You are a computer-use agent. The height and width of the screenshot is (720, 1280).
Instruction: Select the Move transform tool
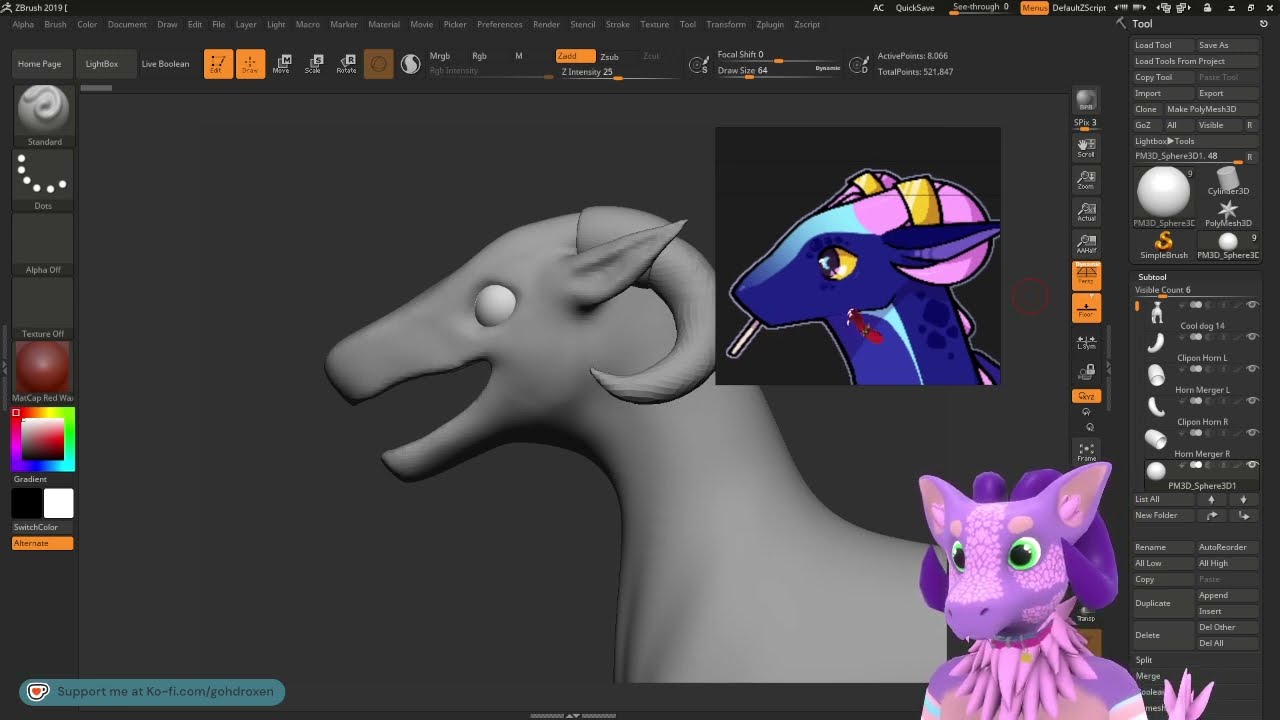pyautogui.click(x=282, y=64)
